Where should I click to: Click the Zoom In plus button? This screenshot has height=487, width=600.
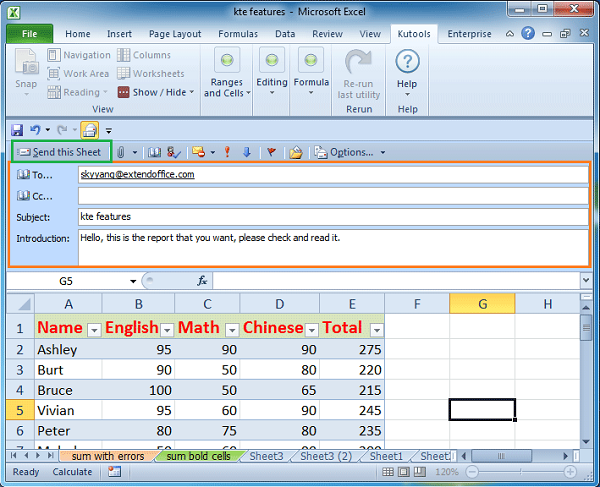(570, 472)
